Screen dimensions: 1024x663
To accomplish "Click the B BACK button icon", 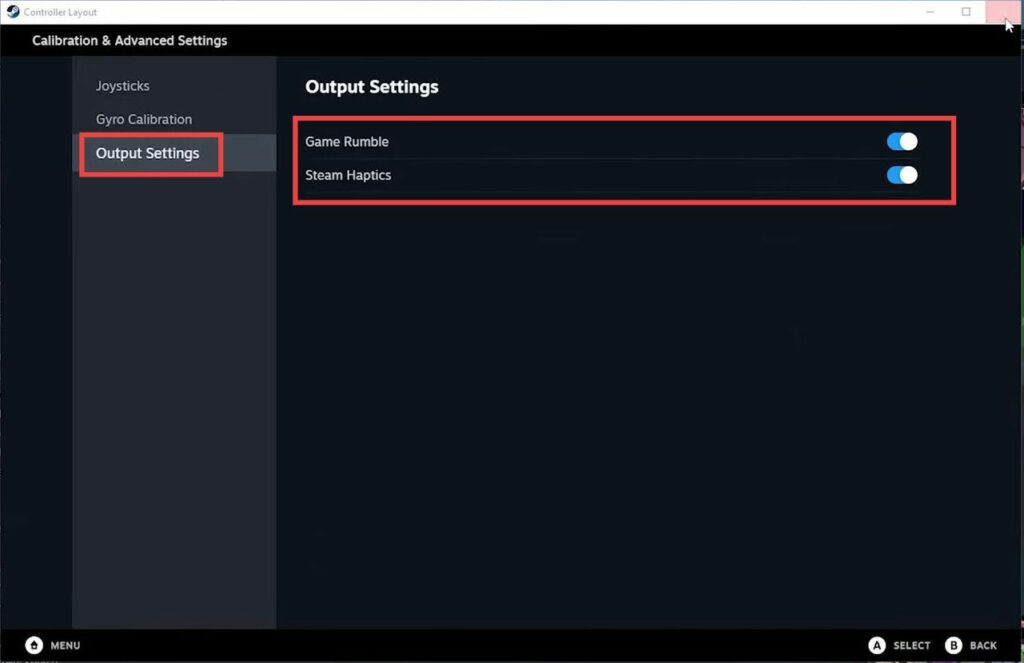I will pyautogui.click(x=953, y=645).
